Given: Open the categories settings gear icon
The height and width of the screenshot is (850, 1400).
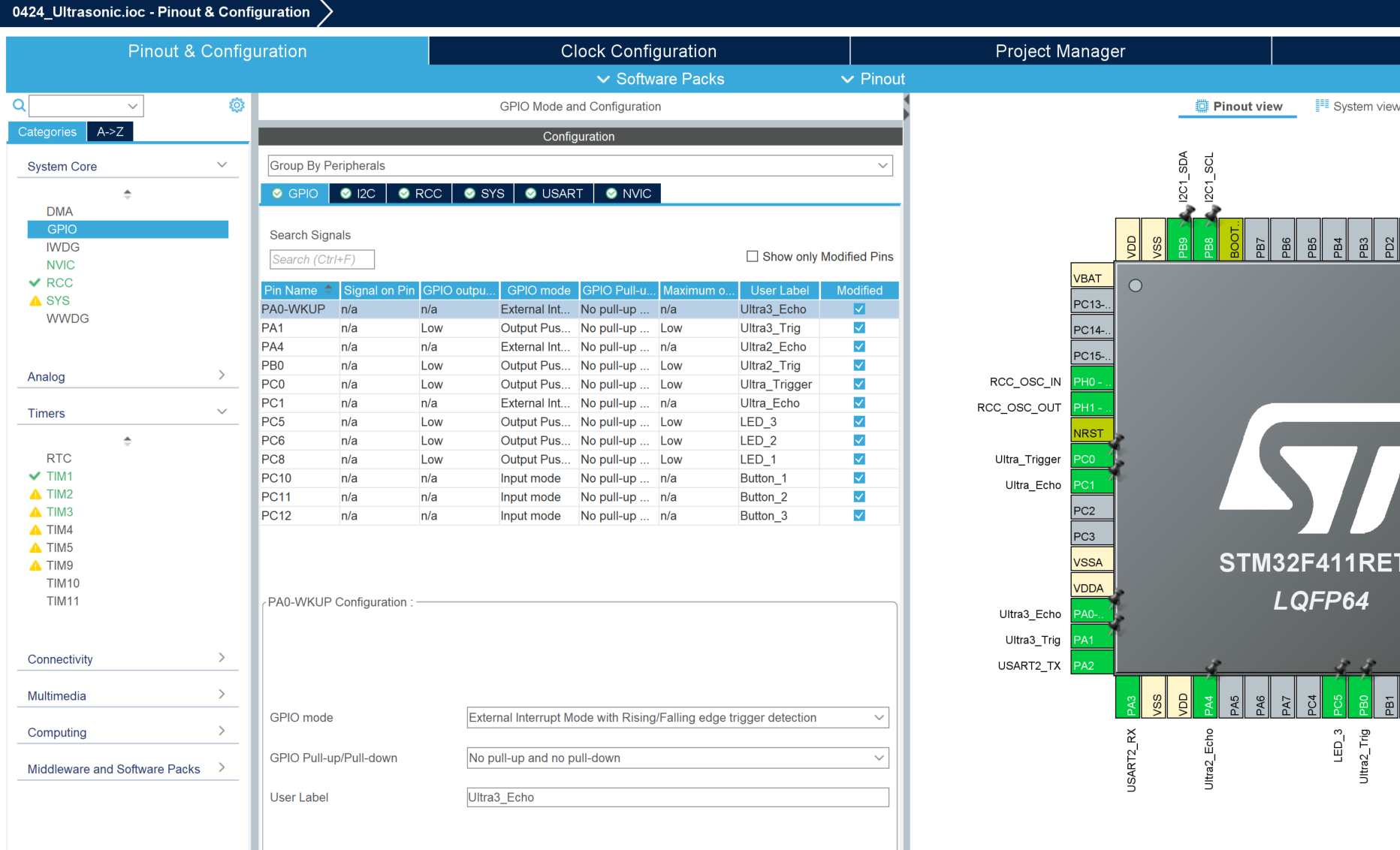Looking at the screenshot, I should pyautogui.click(x=237, y=105).
